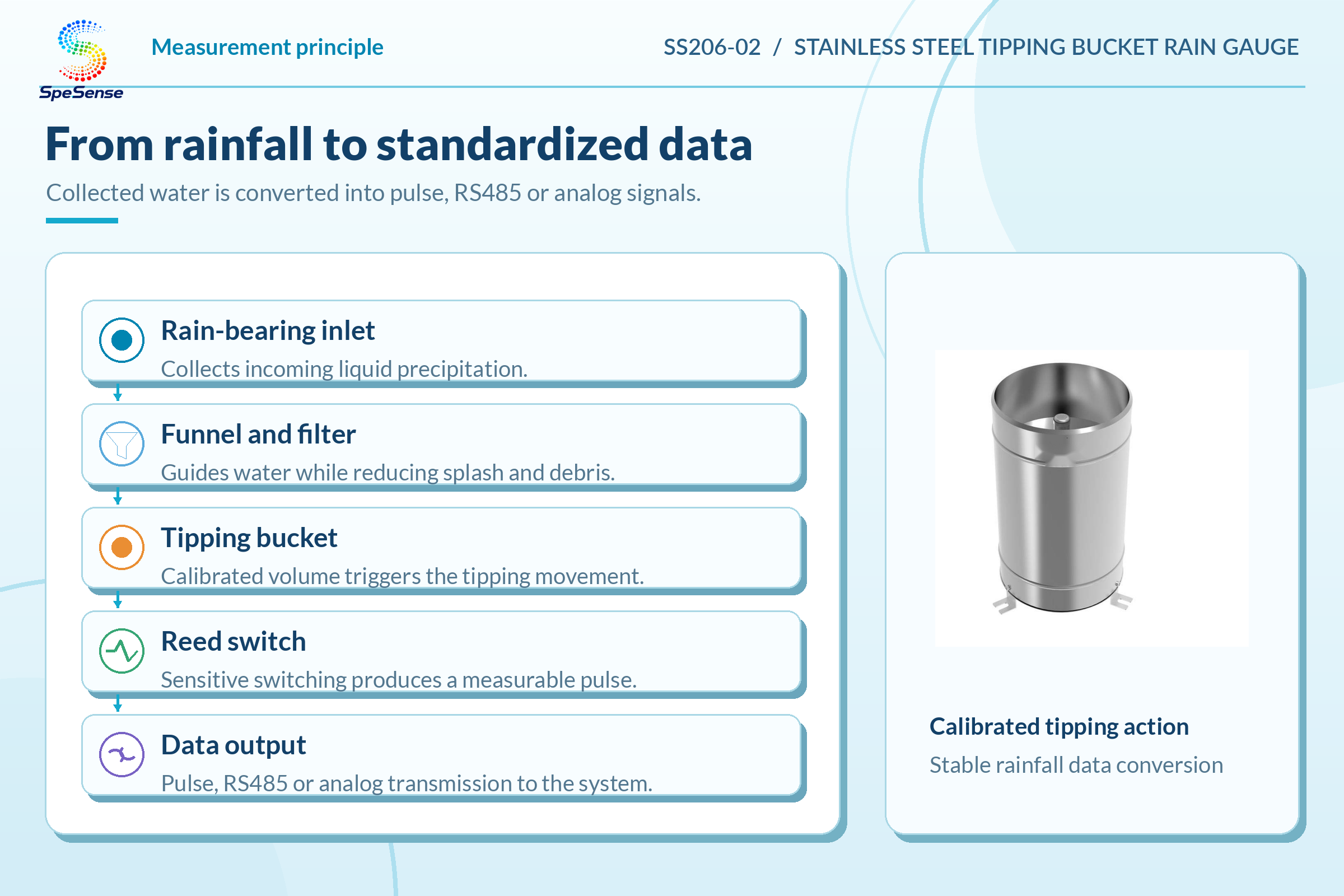Click 'Calibrated volume triggers the tipping movement.'
The image size is (1344, 896).
[x=402, y=576]
